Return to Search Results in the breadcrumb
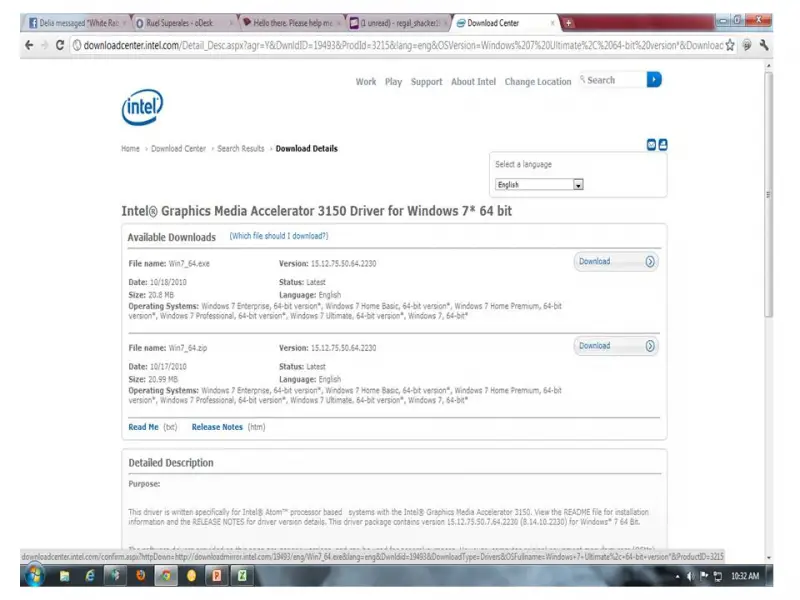This screenshot has width=800, height=600. (241, 148)
